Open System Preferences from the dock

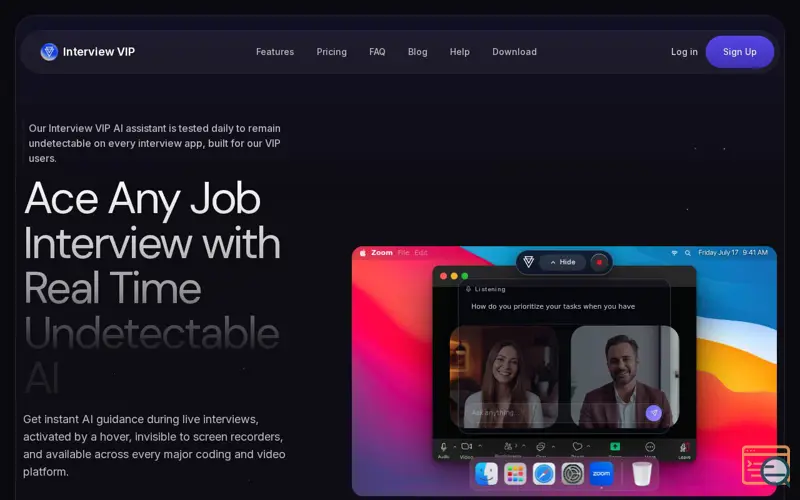pos(572,474)
